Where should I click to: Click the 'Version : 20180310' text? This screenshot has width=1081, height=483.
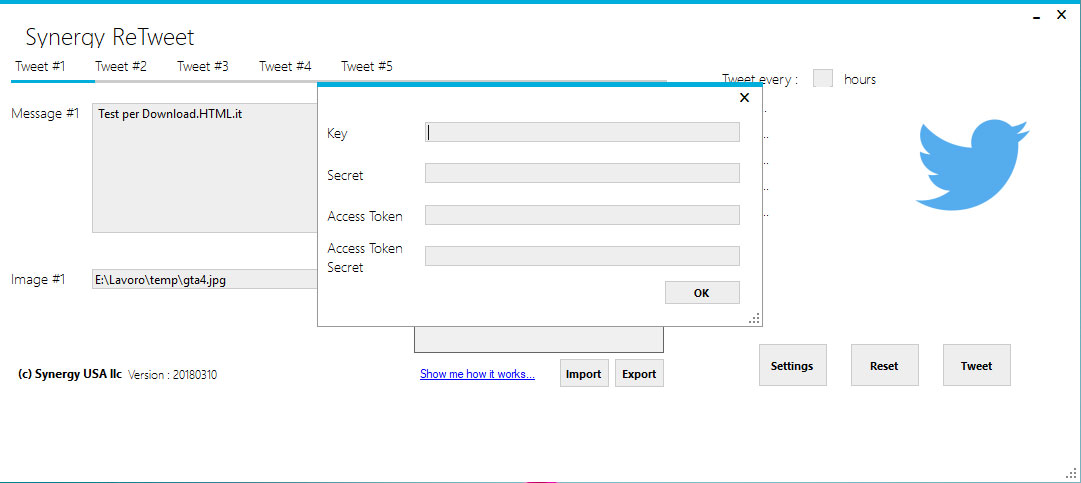click(172, 375)
